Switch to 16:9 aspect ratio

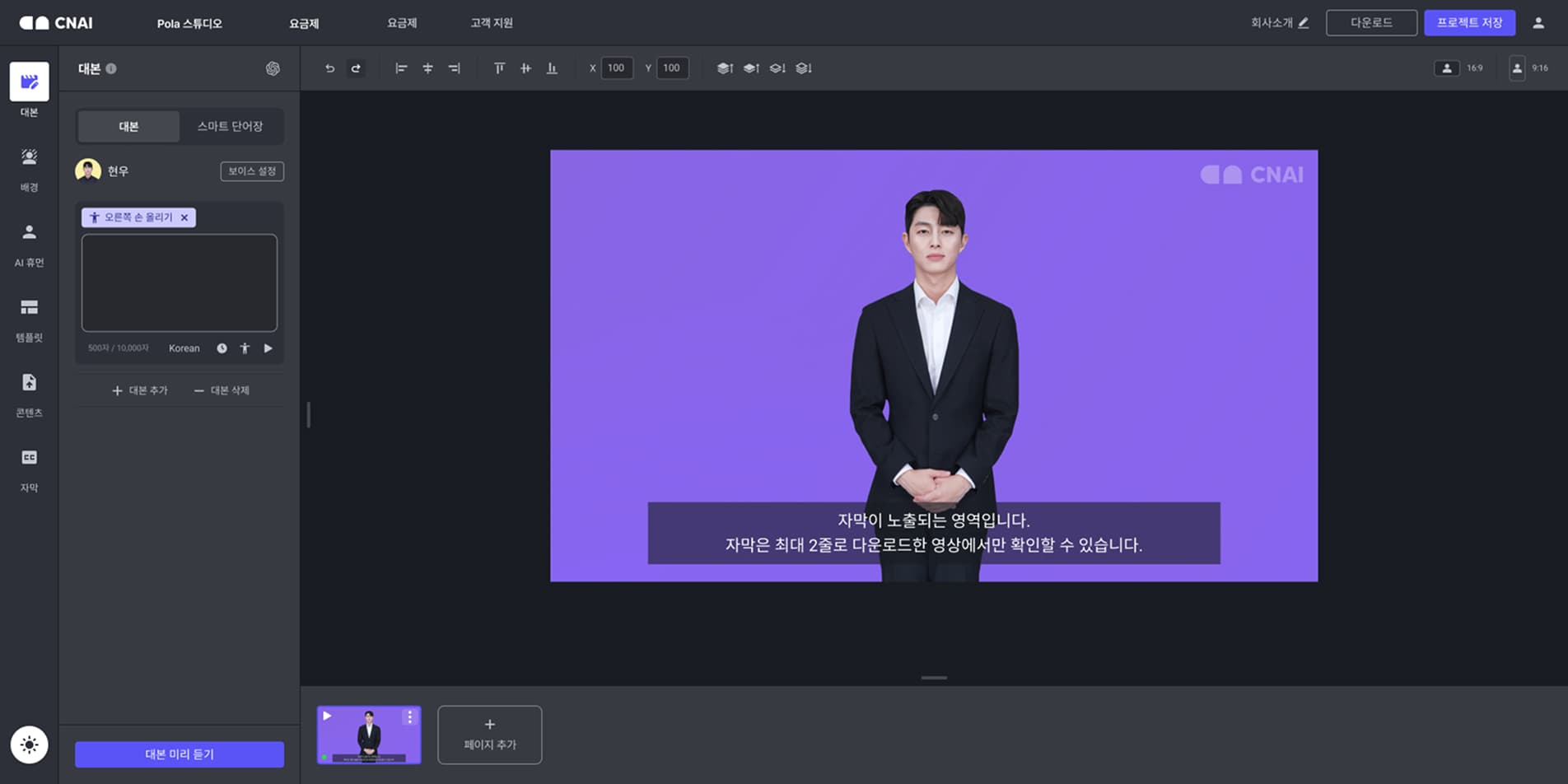tap(1458, 68)
